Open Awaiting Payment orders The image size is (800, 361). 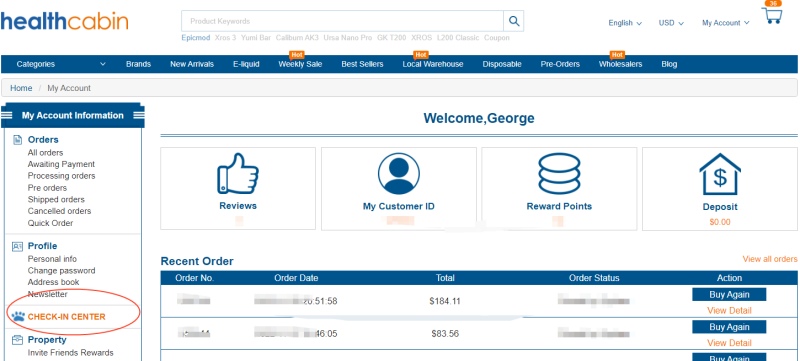pos(61,164)
